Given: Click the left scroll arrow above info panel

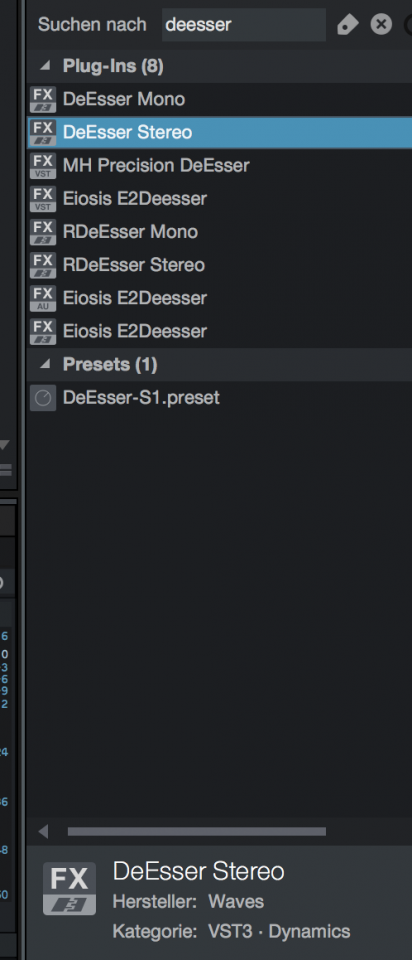Looking at the screenshot, I should [x=43, y=831].
